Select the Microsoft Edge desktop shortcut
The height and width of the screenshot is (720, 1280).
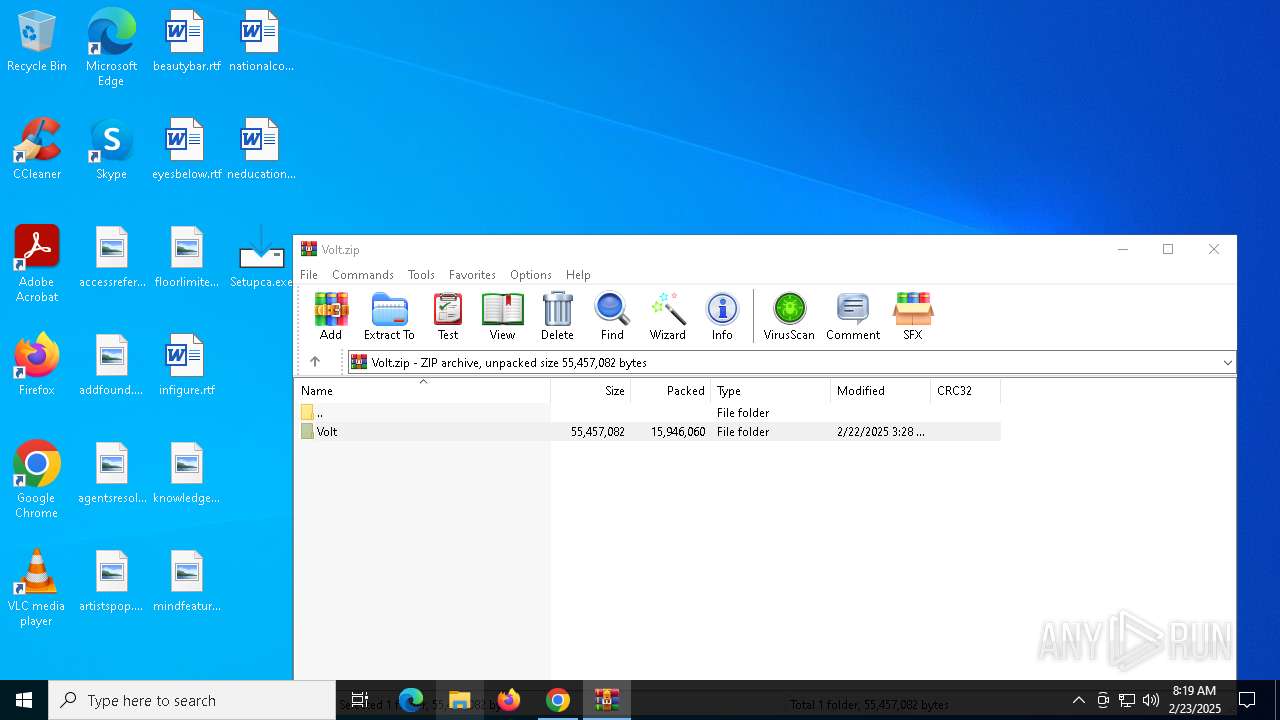coord(111,47)
